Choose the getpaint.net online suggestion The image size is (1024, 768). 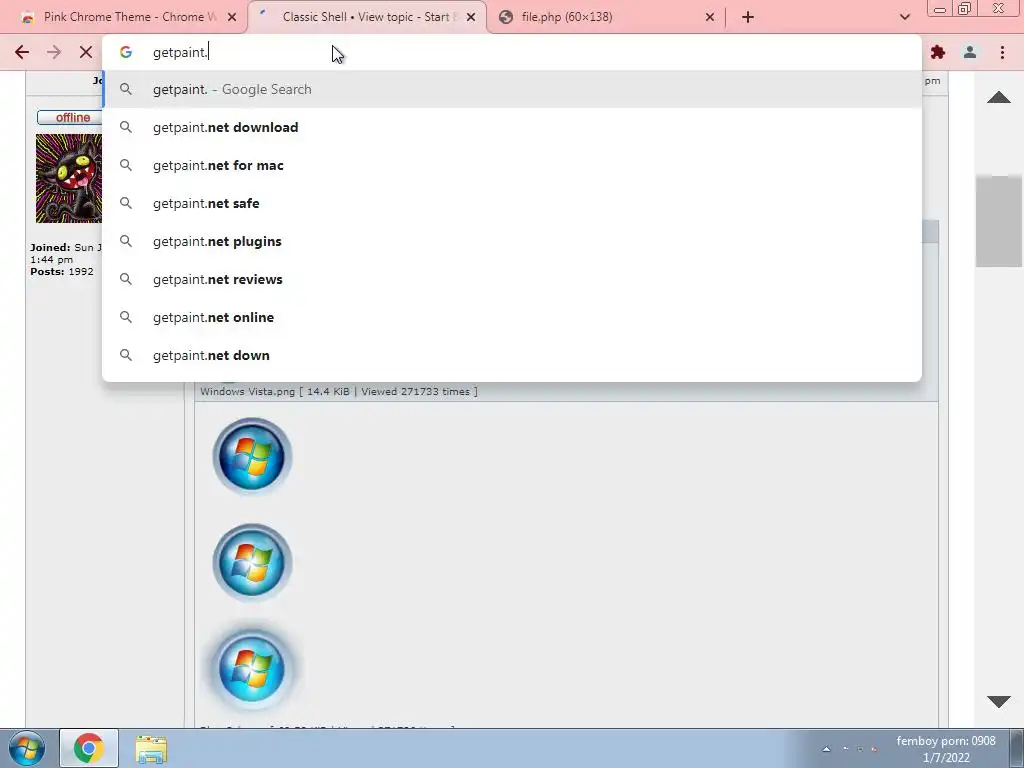point(512,317)
